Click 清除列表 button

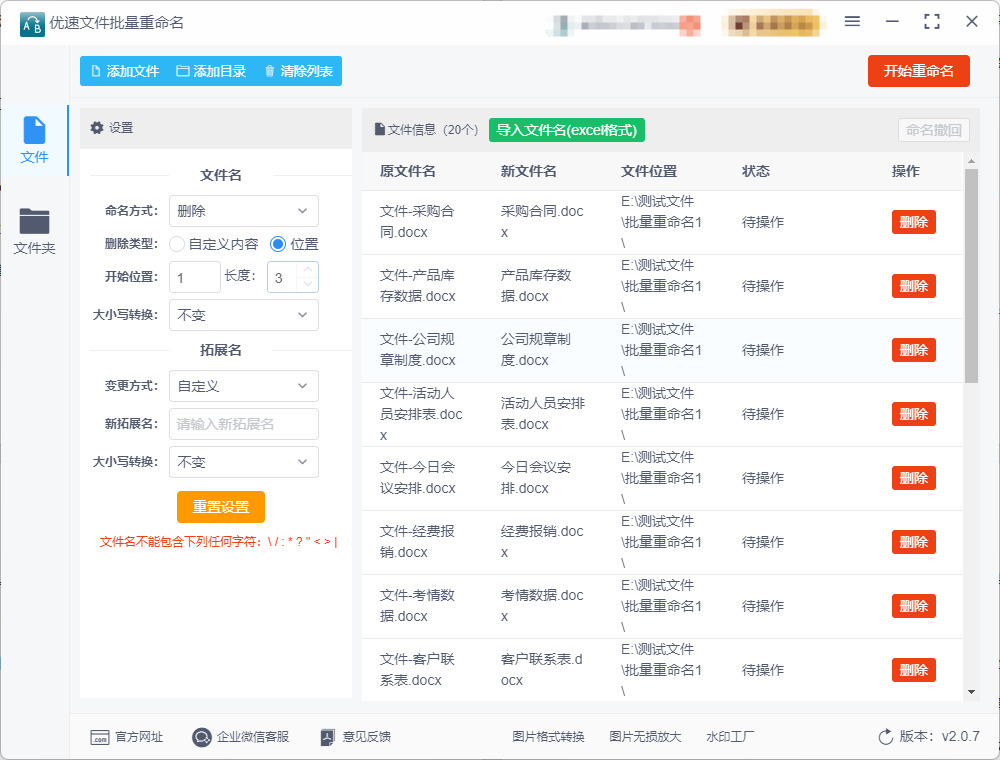click(298, 71)
